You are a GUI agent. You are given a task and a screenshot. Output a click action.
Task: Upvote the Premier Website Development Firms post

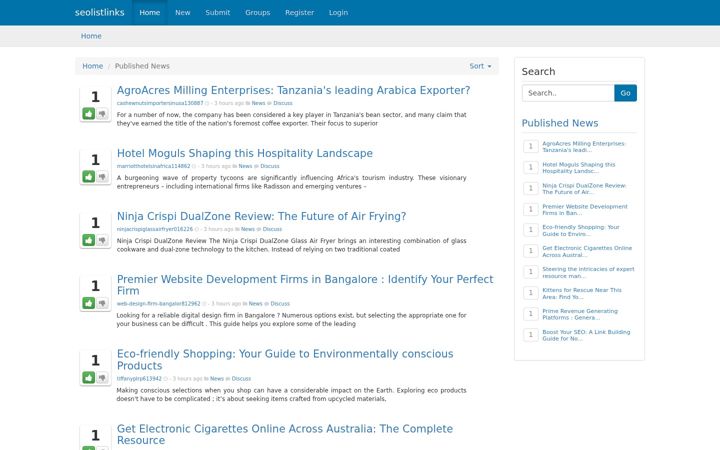coord(89,303)
